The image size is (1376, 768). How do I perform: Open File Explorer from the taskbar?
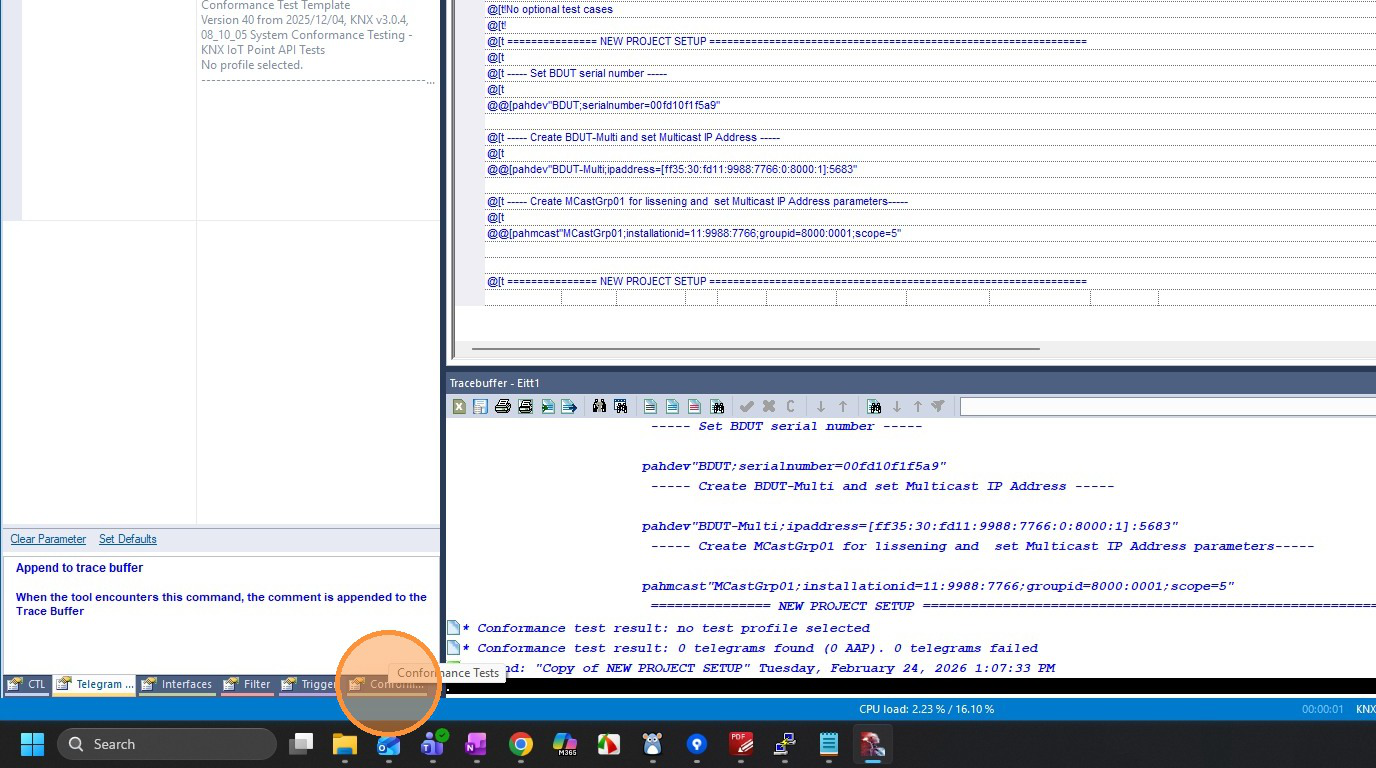[345, 744]
